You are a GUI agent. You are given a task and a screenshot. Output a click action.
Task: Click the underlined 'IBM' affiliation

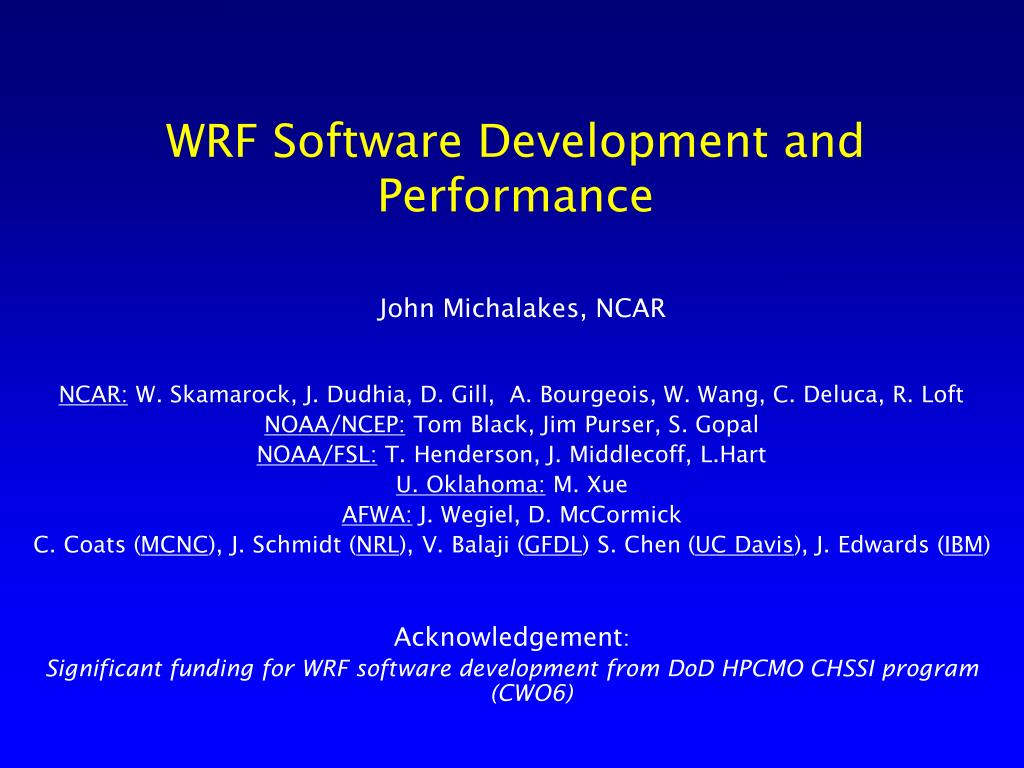(964, 545)
